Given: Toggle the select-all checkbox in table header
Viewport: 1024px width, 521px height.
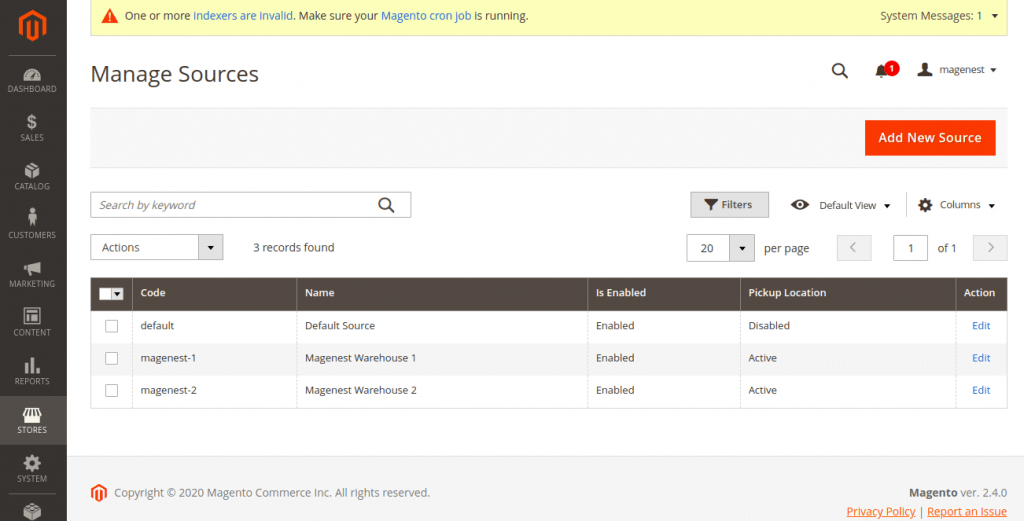Looking at the screenshot, I should point(105,294).
